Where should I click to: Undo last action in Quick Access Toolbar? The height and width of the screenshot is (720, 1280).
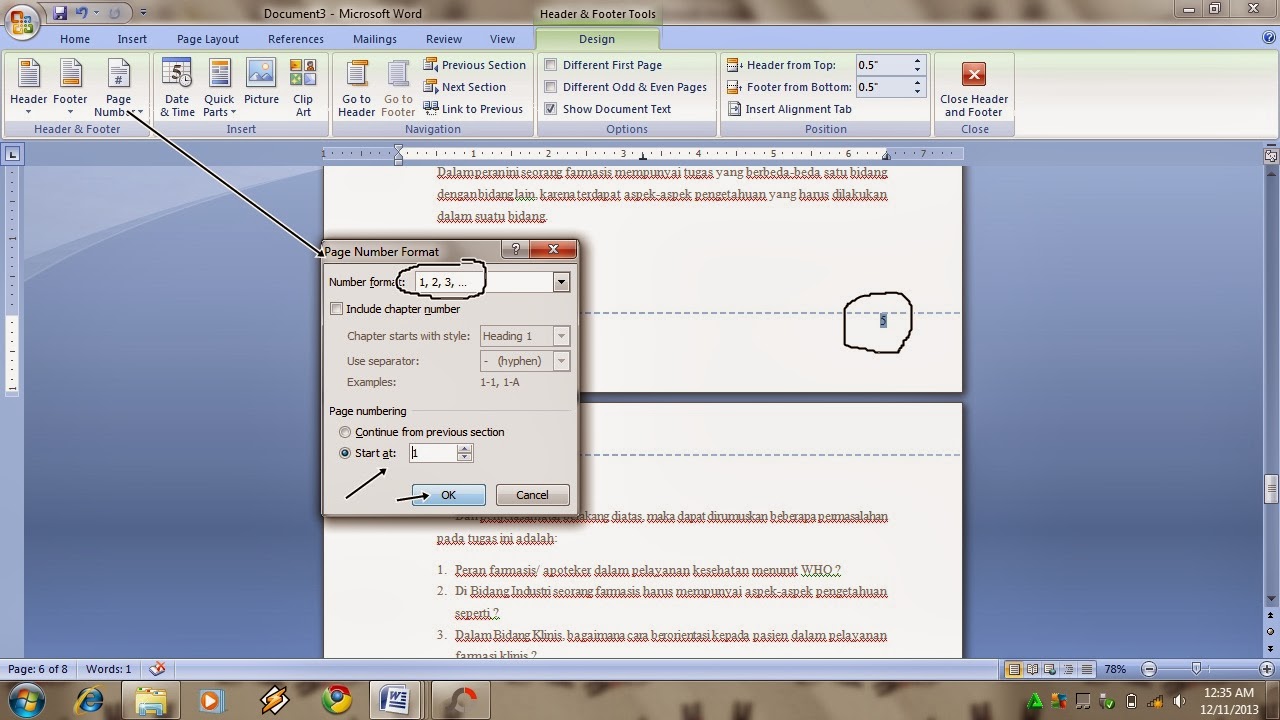tap(82, 14)
